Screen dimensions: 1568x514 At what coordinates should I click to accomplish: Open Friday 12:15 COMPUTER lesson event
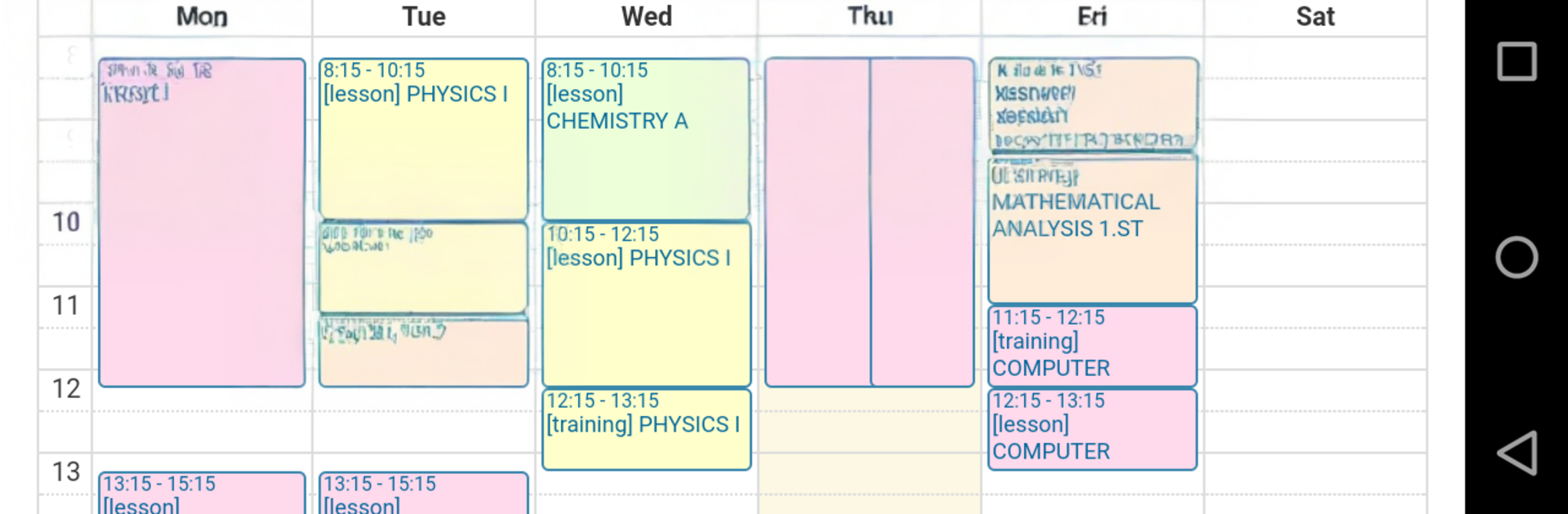pos(1092,429)
